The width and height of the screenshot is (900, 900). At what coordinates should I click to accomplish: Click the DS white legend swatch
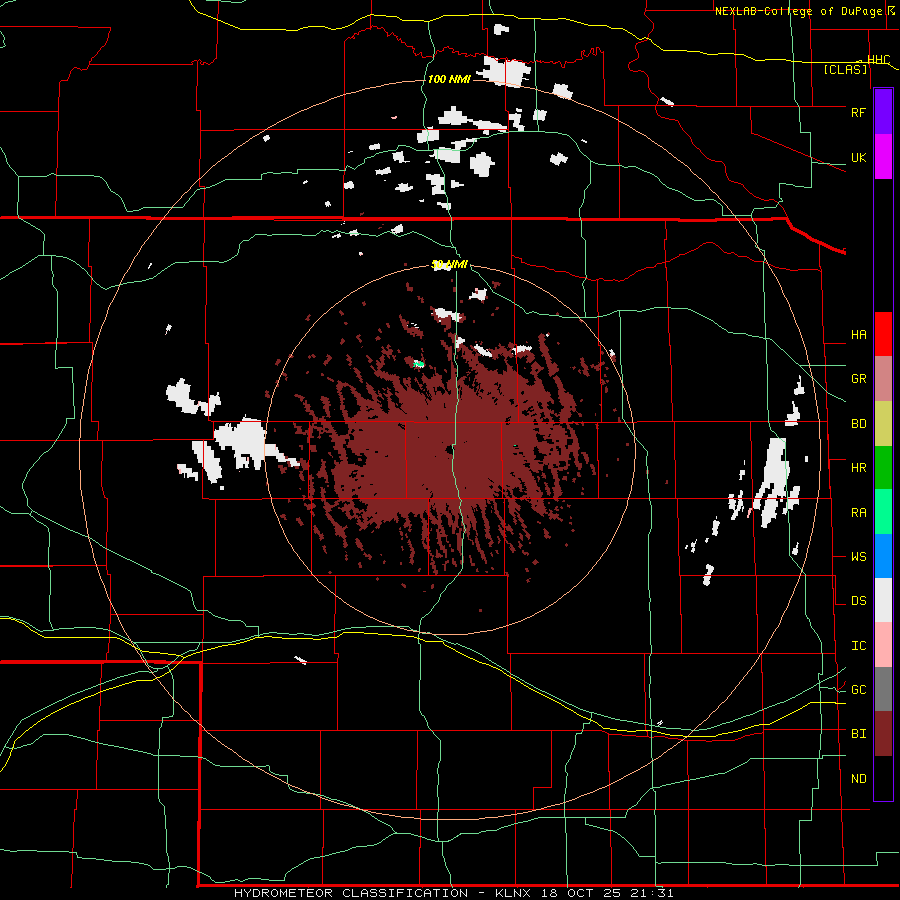883,600
